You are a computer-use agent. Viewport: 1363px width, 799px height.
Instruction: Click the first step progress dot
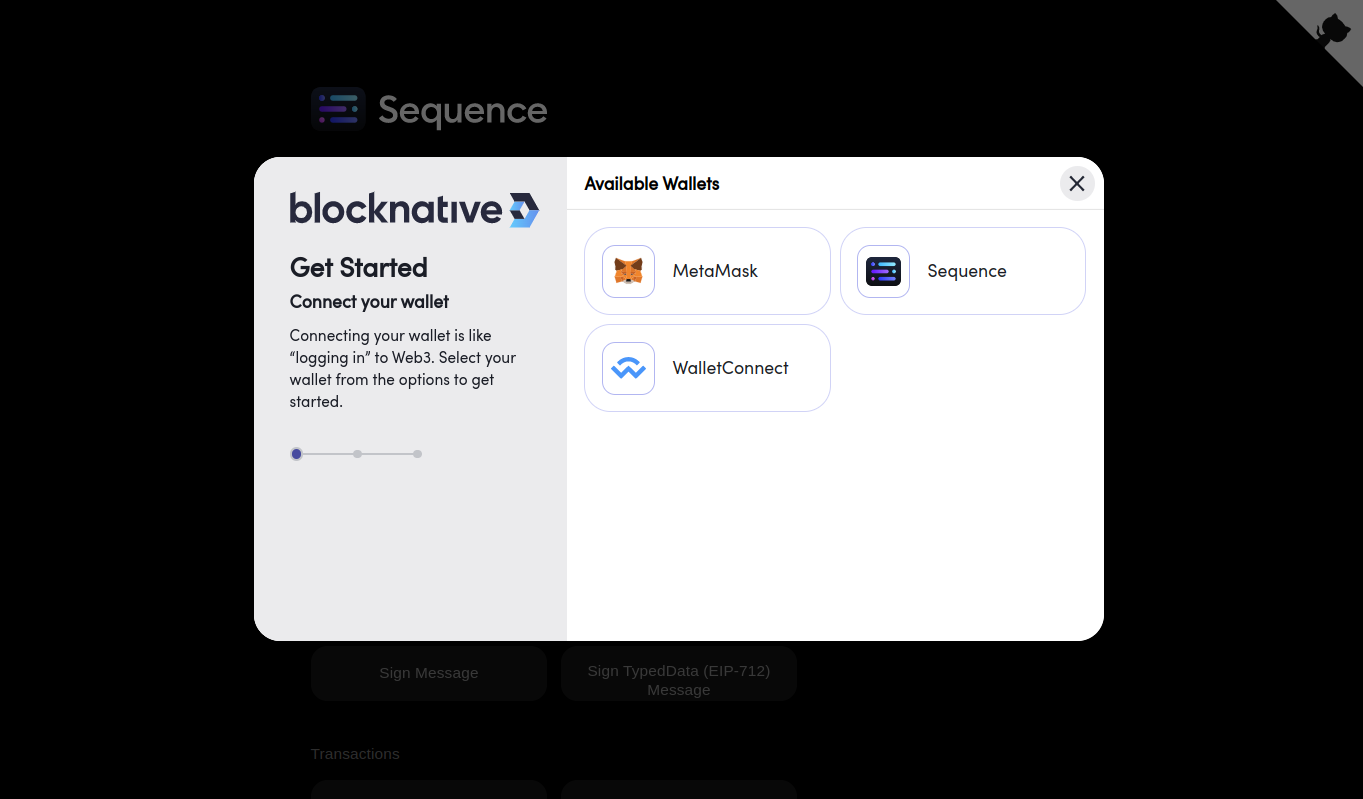(x=296, y=454)
